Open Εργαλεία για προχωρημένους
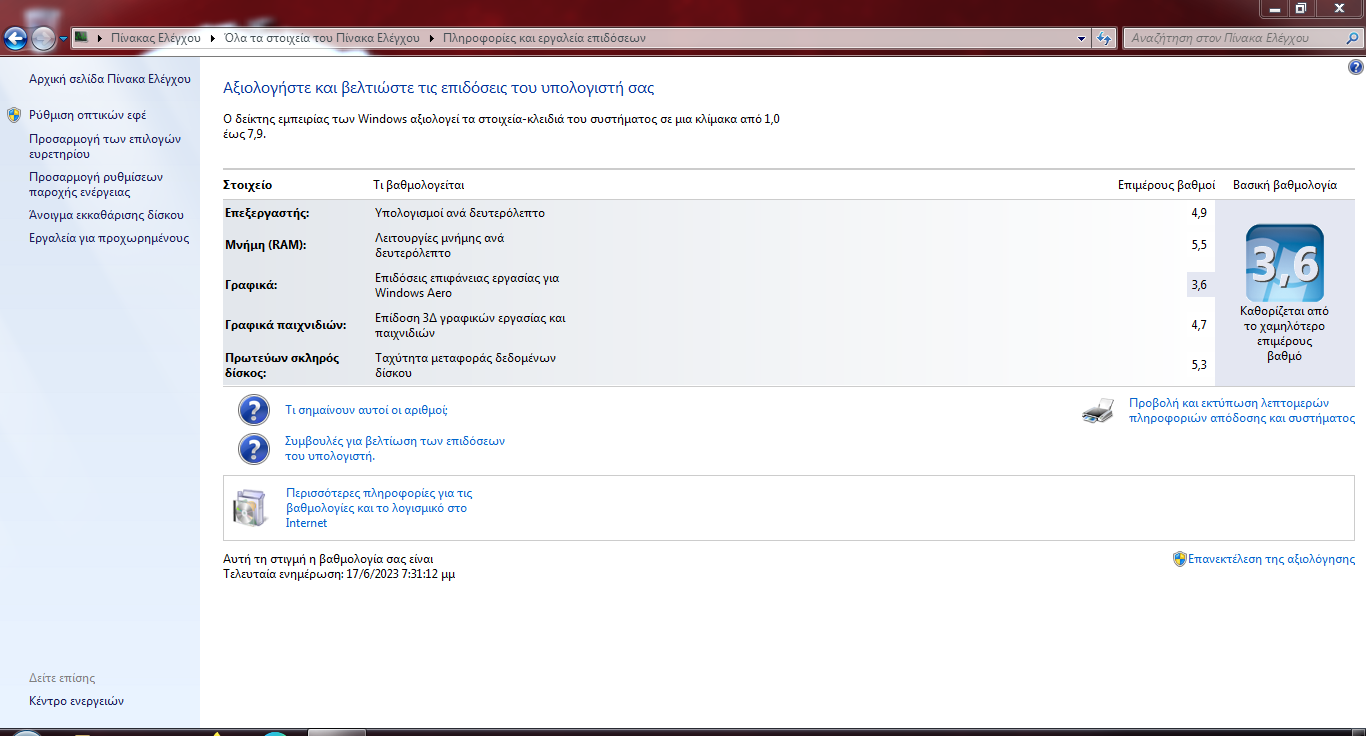This screenshot has height=736, width=1366. click(x=109, y=238)
